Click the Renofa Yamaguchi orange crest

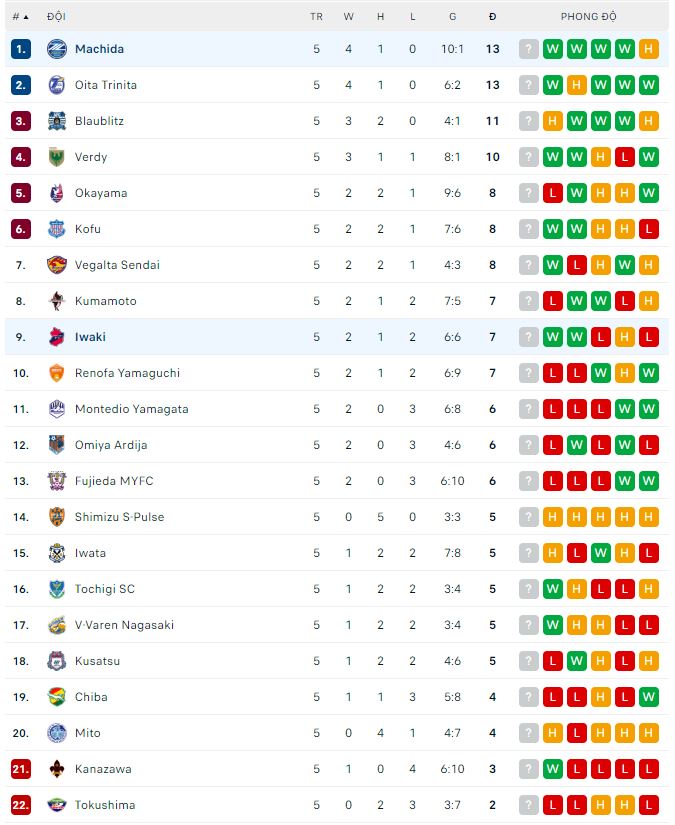click(56, 373)
